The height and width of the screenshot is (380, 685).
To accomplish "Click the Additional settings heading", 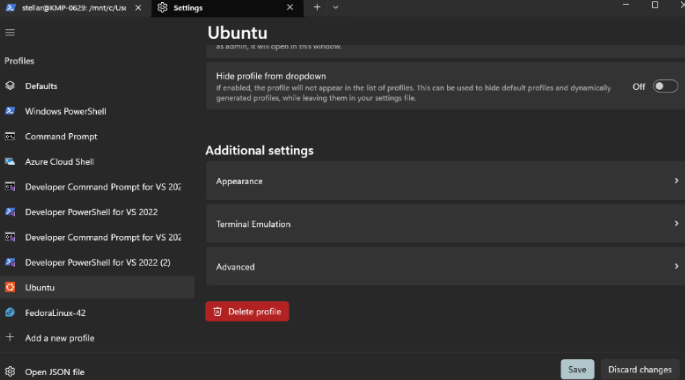I will [x=259, y=150].
